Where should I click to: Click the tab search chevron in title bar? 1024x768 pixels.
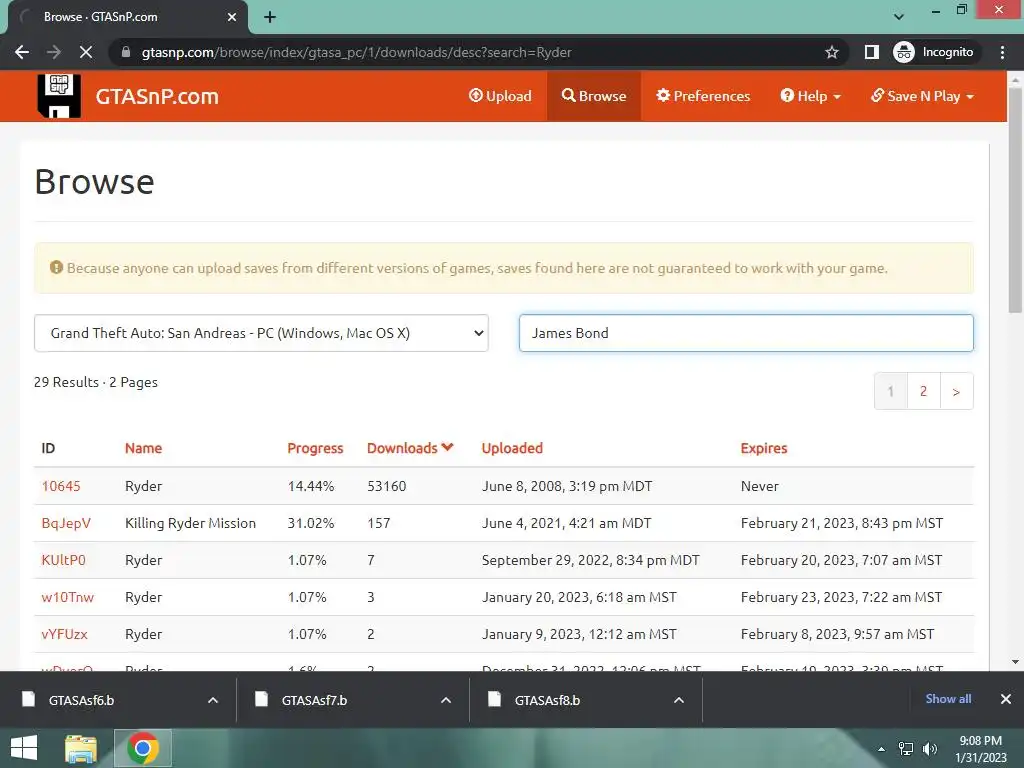(899, 17)
